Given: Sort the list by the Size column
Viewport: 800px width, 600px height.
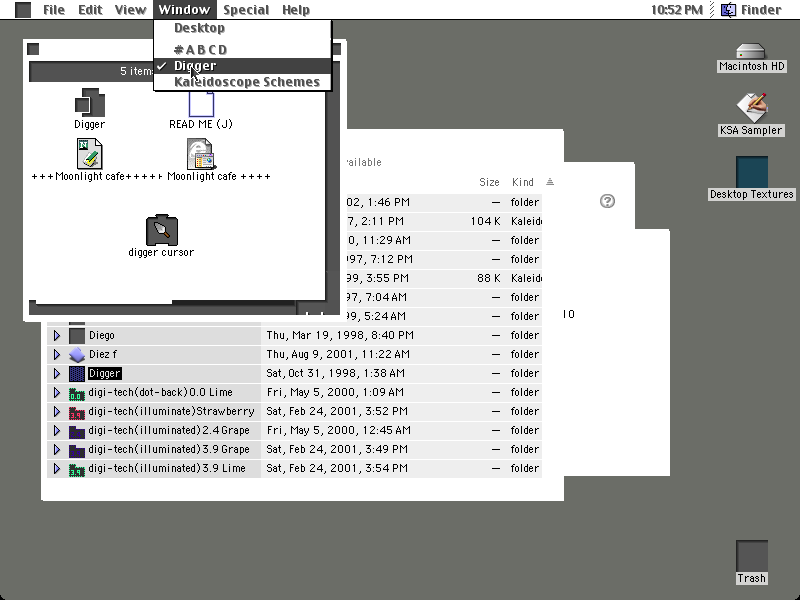Looking at the screenshot, I should point(489,182).
